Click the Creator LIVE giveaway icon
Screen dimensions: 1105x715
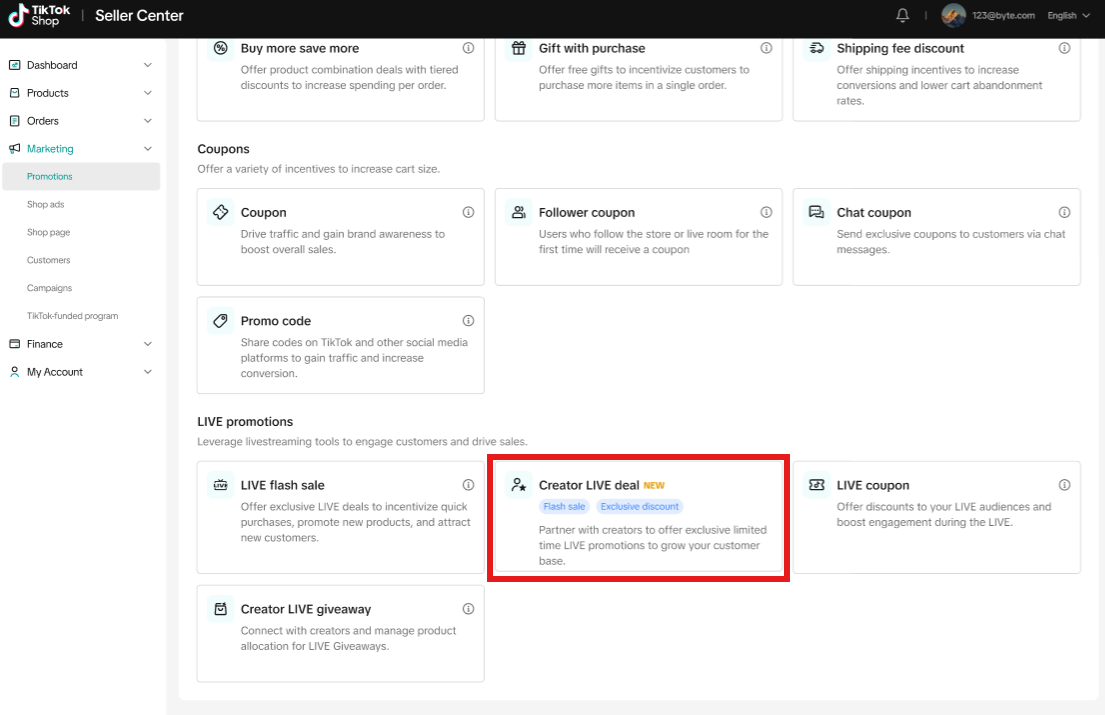point(220,609)
